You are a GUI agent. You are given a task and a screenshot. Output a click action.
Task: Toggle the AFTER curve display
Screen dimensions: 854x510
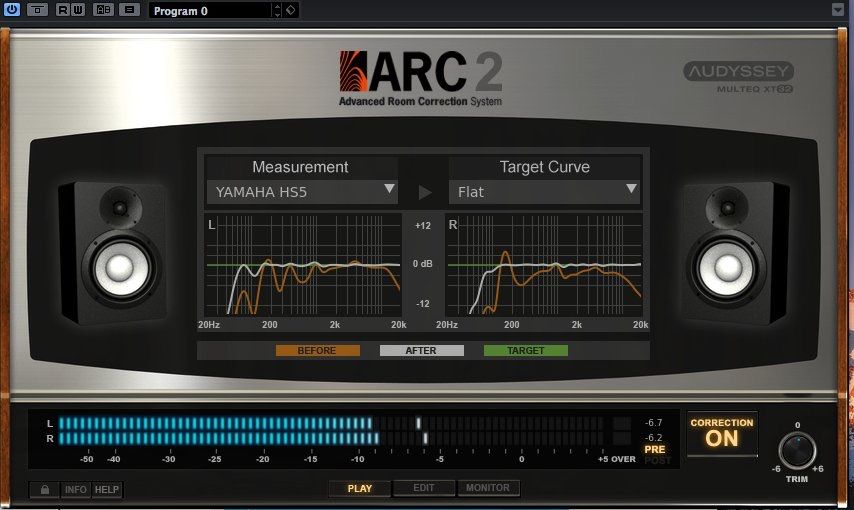coord(422,350)
